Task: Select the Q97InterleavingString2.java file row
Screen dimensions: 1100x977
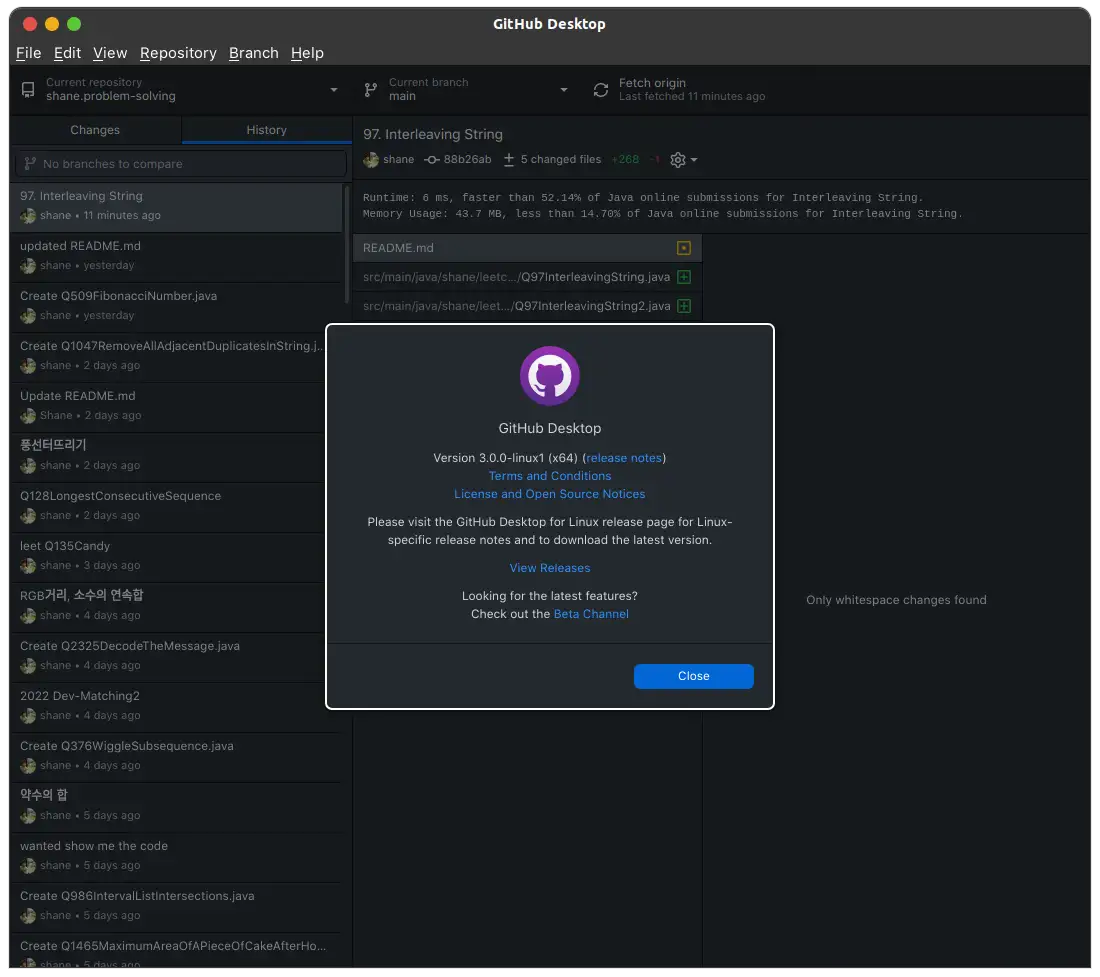Action: pyautogui.click(x=527, y=306)
